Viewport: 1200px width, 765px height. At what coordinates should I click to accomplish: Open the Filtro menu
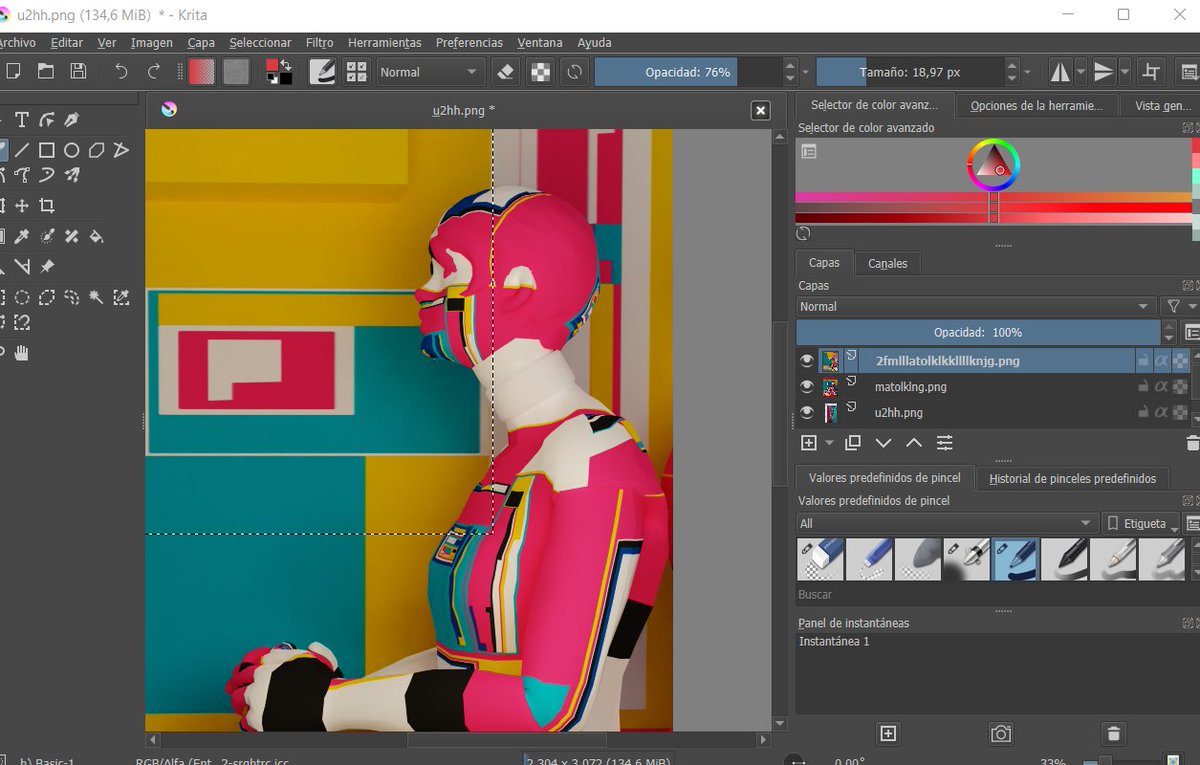319,43
